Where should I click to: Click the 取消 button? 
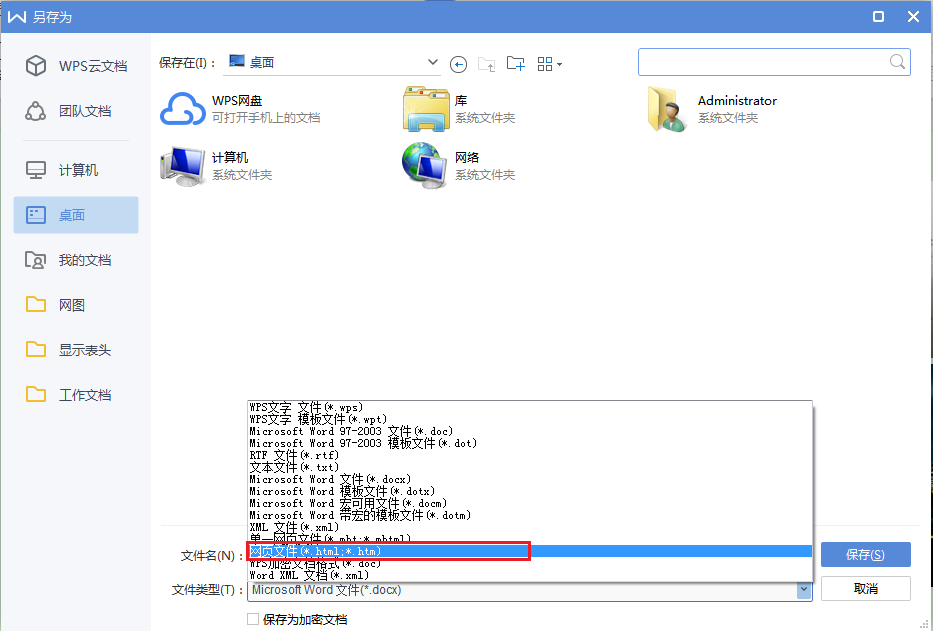pyautogui.click(x=865, y=589)
